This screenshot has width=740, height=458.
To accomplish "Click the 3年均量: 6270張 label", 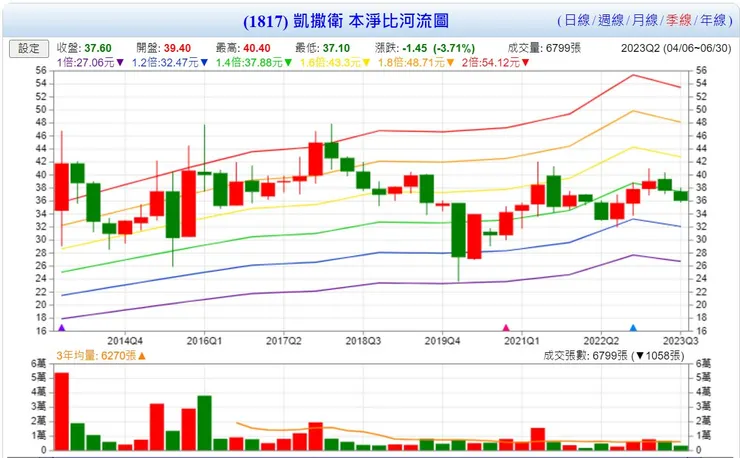I will [x=101, y=356].
